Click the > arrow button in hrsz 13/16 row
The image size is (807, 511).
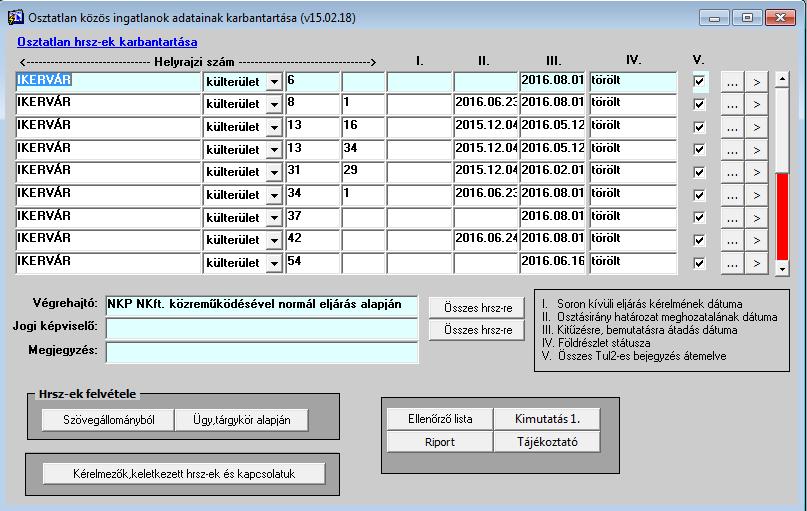[757, 127]
